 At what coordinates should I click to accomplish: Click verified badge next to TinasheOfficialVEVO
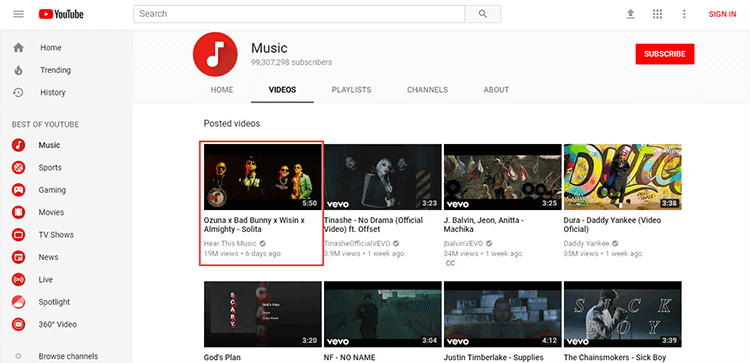tap(396, 243)
